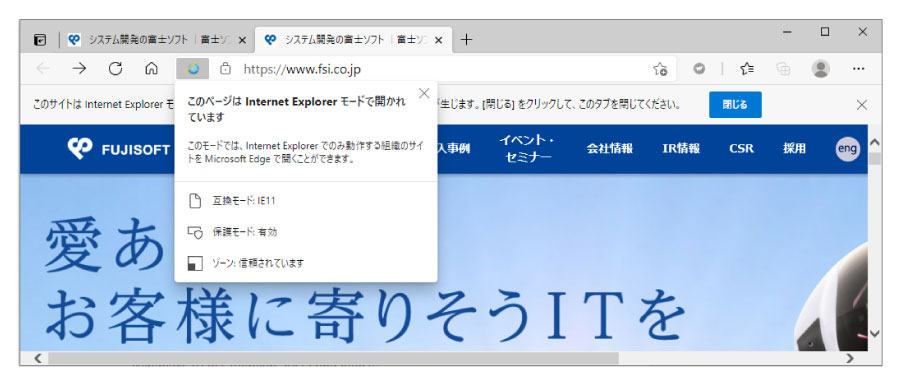This screenshot has height=386, width=900.
Task: Click the horizontal scrollbar left arrow
Action: coord(38,358)
